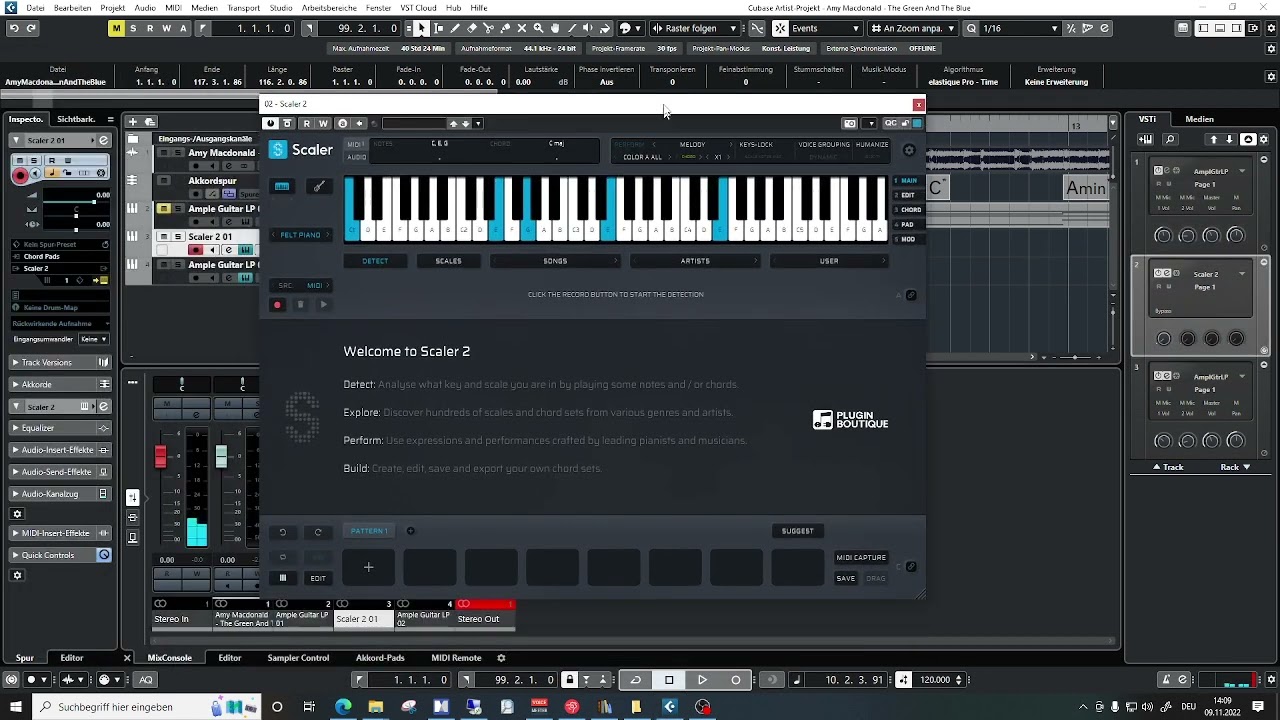Switch to the Akkord-Pads tab
The width and height of the screenshot is (1280, 720).
click(x=380, y=658)
